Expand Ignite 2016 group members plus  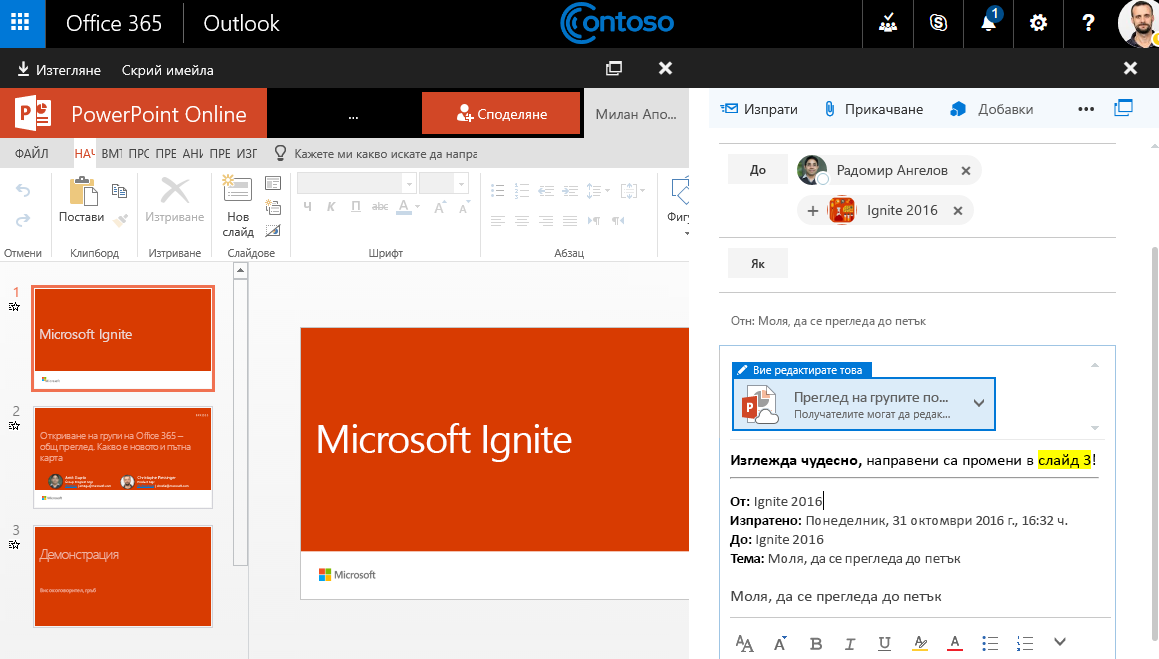tap(812, 211)
